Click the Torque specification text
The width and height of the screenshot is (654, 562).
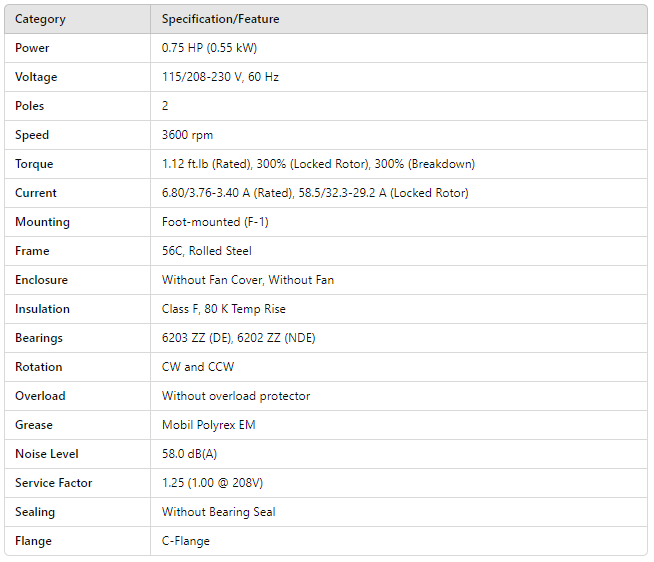[318, 164]
